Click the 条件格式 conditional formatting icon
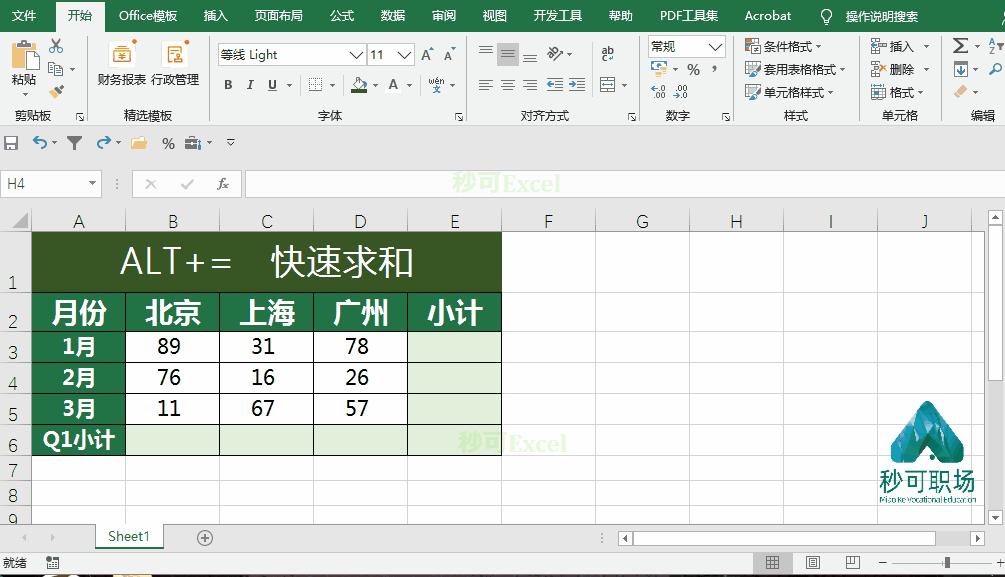 753,46
